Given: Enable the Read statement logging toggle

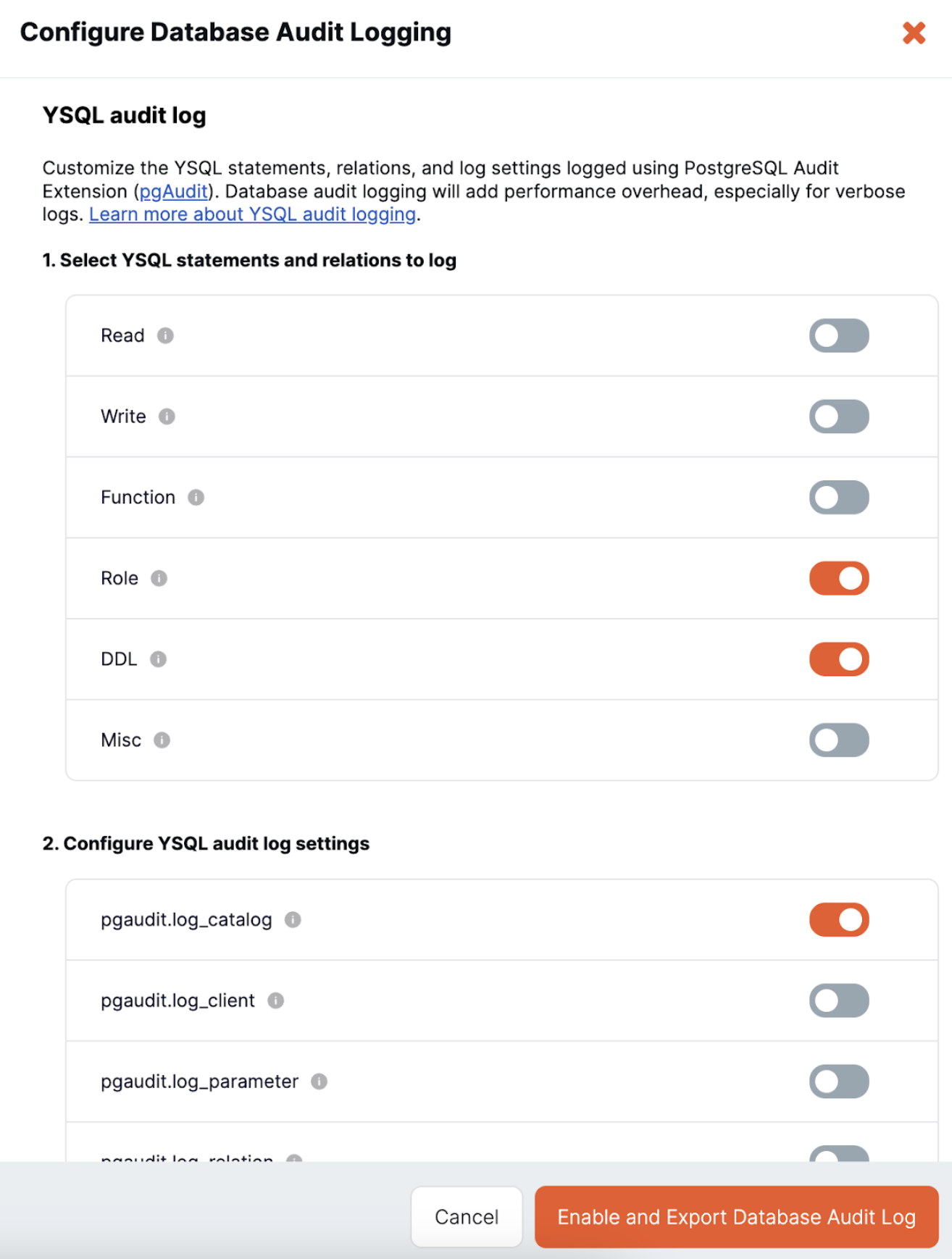Looking at the screenshot, I should pos(838,335).
